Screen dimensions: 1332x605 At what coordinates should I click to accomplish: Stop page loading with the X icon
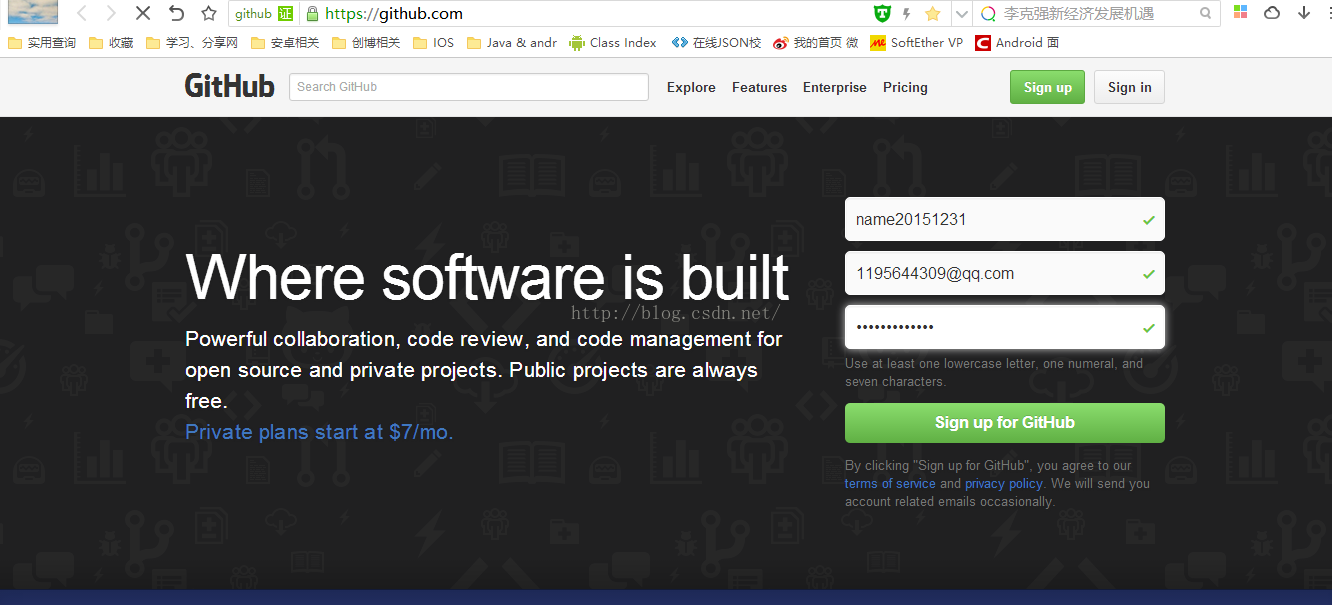[x=143, y=13]
